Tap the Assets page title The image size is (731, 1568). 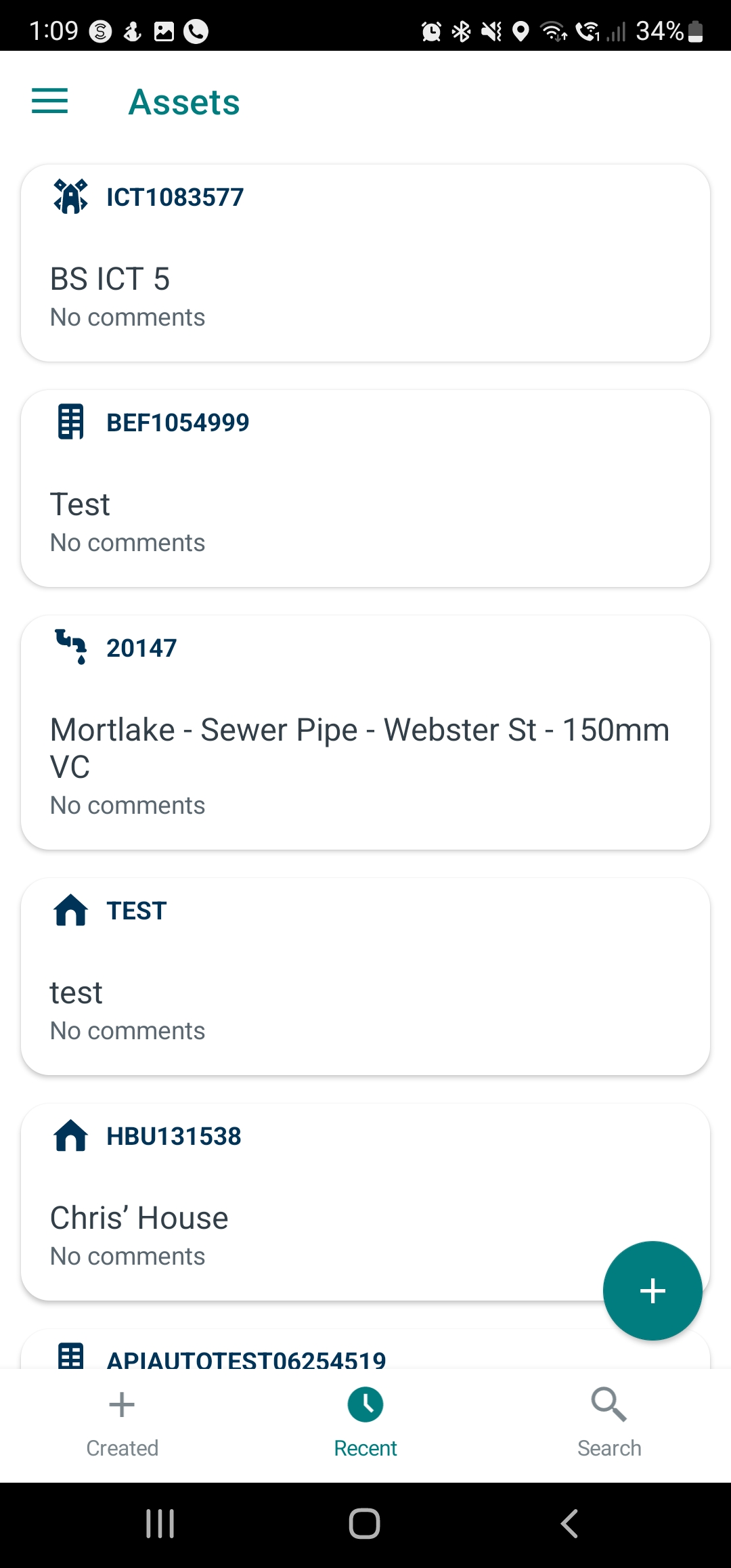pyautogui.click(x=184, y=103)
